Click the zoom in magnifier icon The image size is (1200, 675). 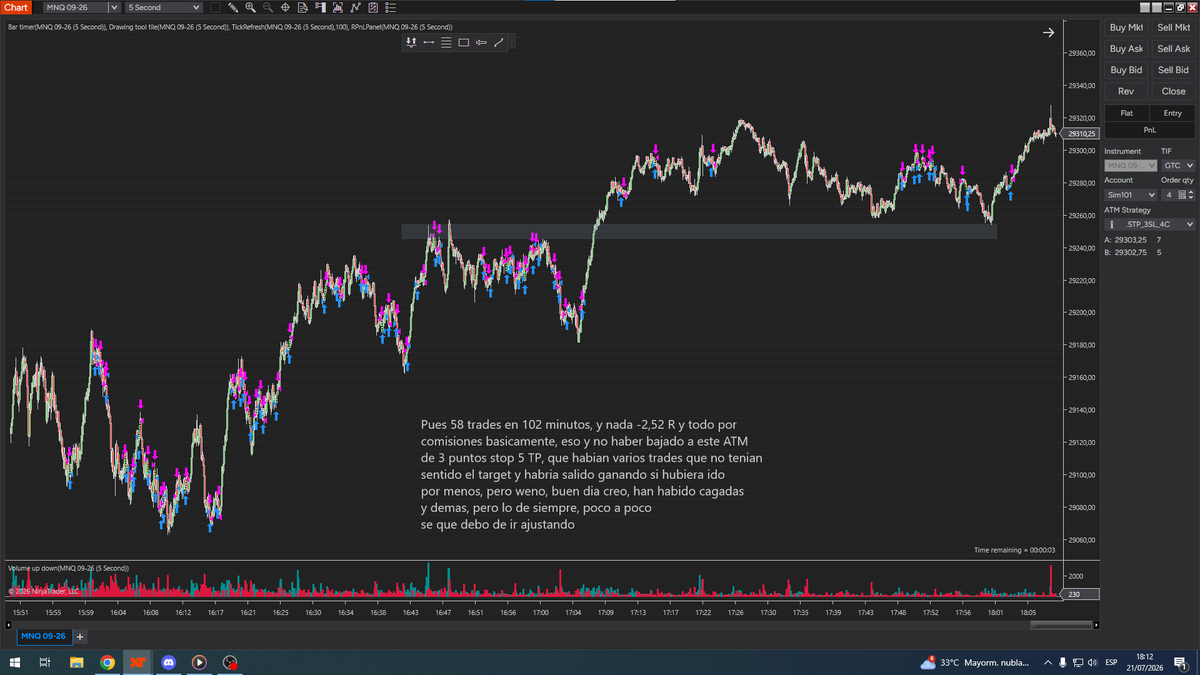click(x=250, y=7)
